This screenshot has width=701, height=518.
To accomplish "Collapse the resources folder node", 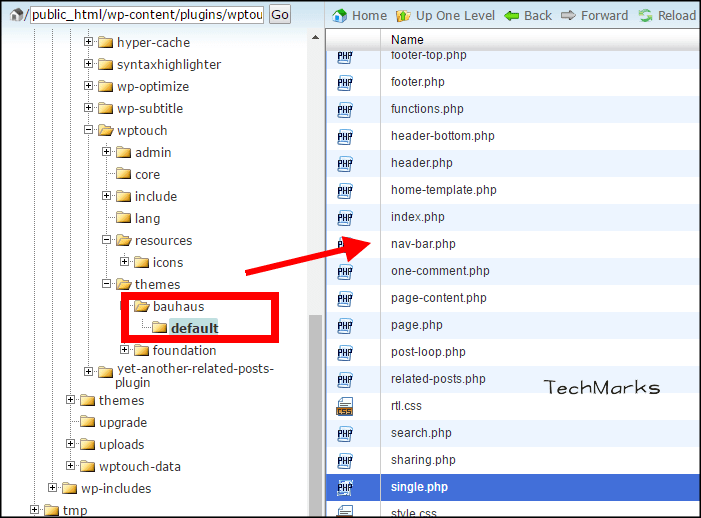I will pyautogui.click(x=107, y=240).
